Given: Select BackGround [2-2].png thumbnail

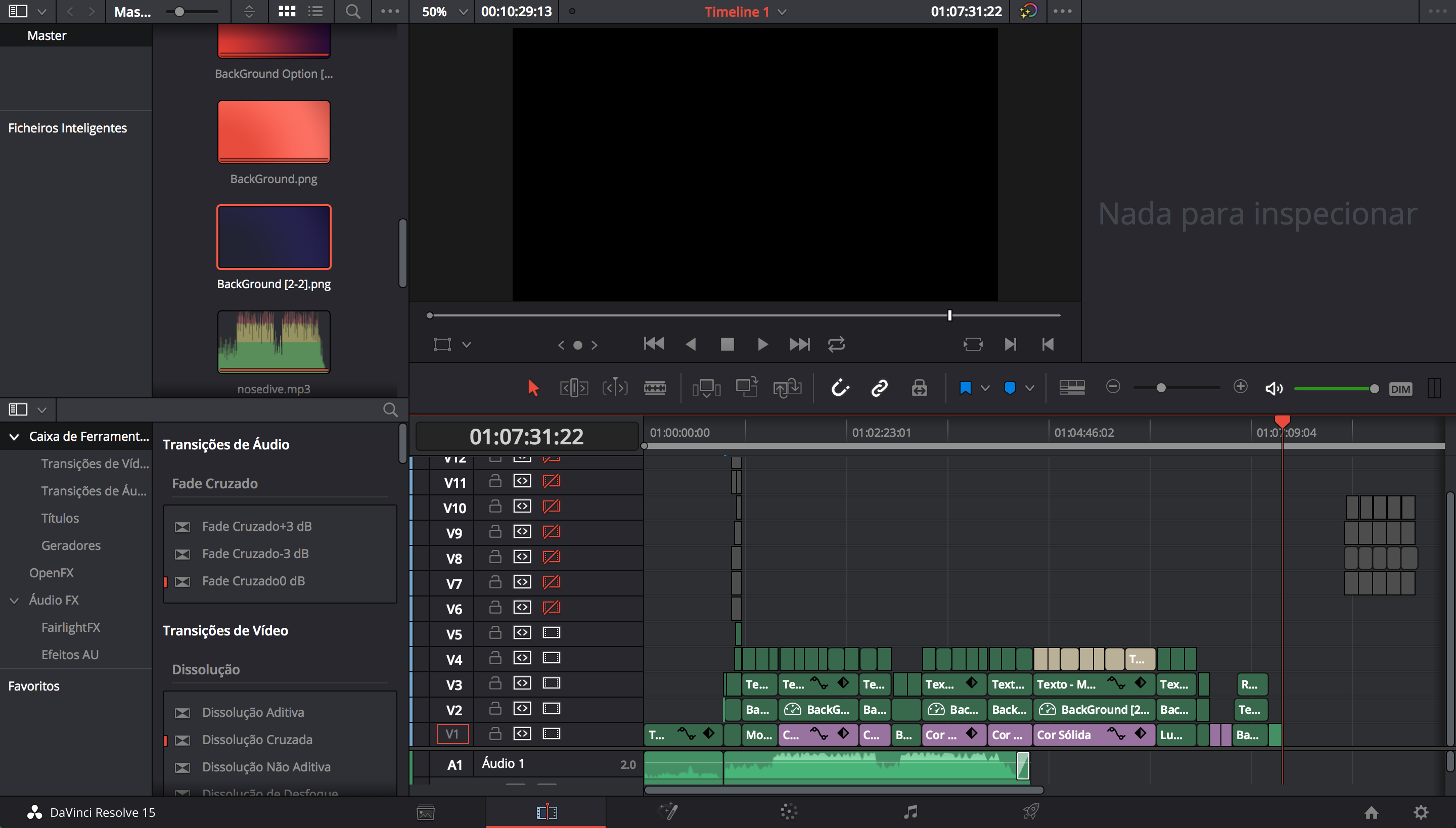Looking at the screenshot, I should pos(274,237).
